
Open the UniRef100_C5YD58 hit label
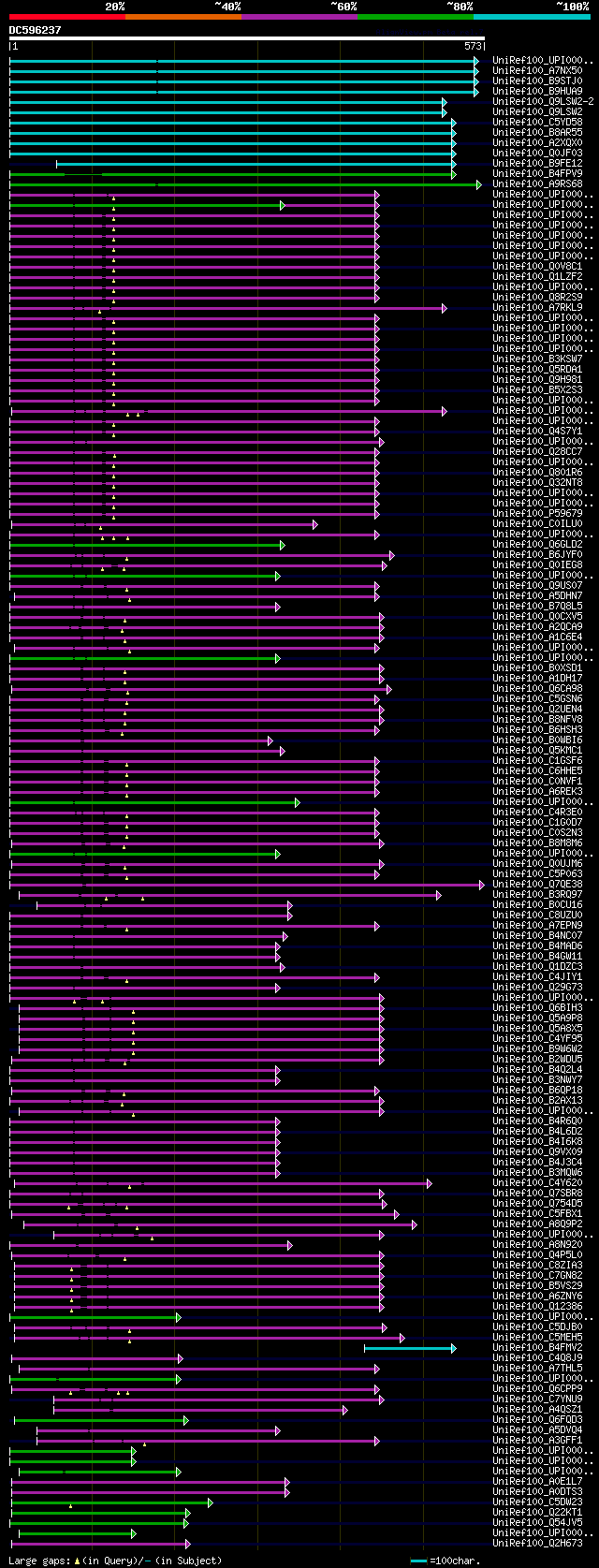coord(537,123)
